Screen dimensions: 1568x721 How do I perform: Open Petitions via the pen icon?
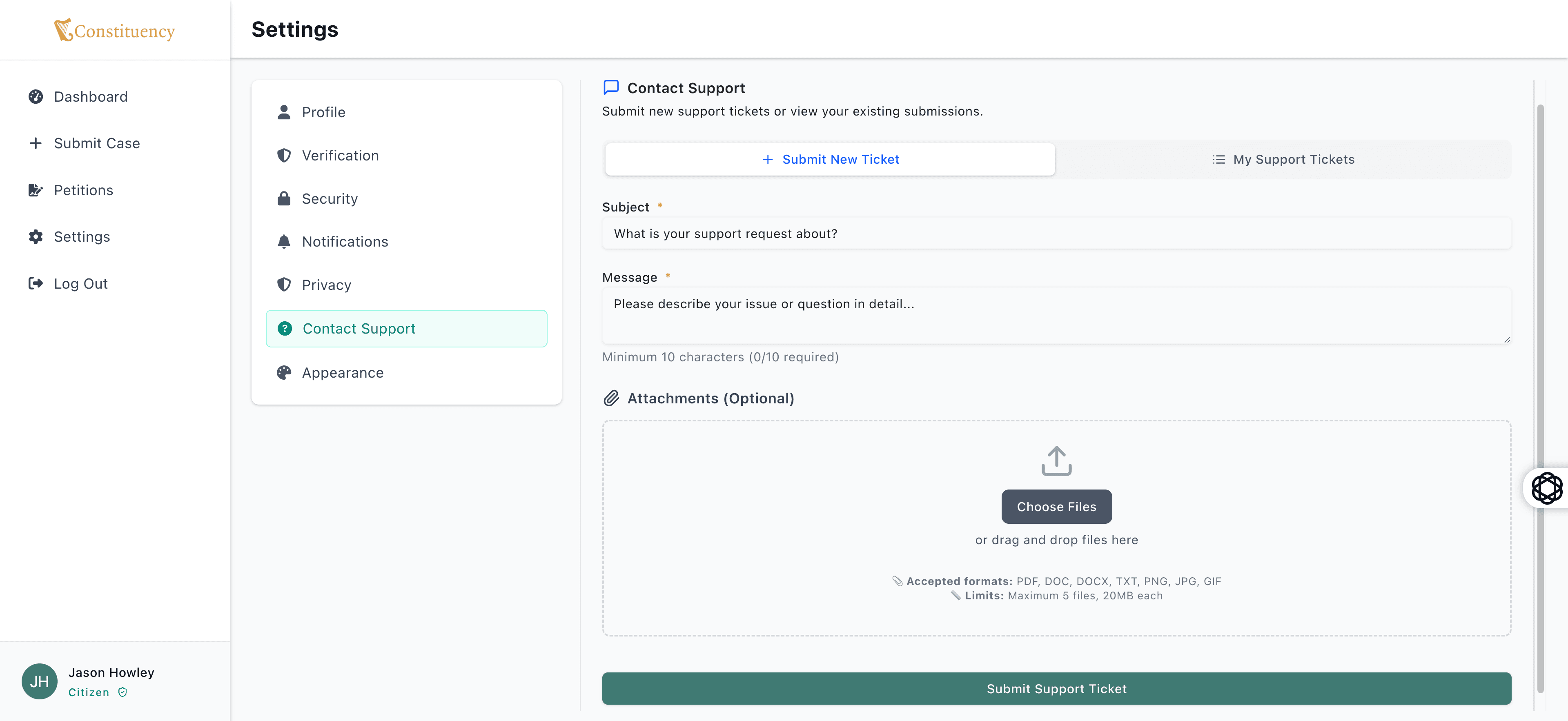click(35, 190)
